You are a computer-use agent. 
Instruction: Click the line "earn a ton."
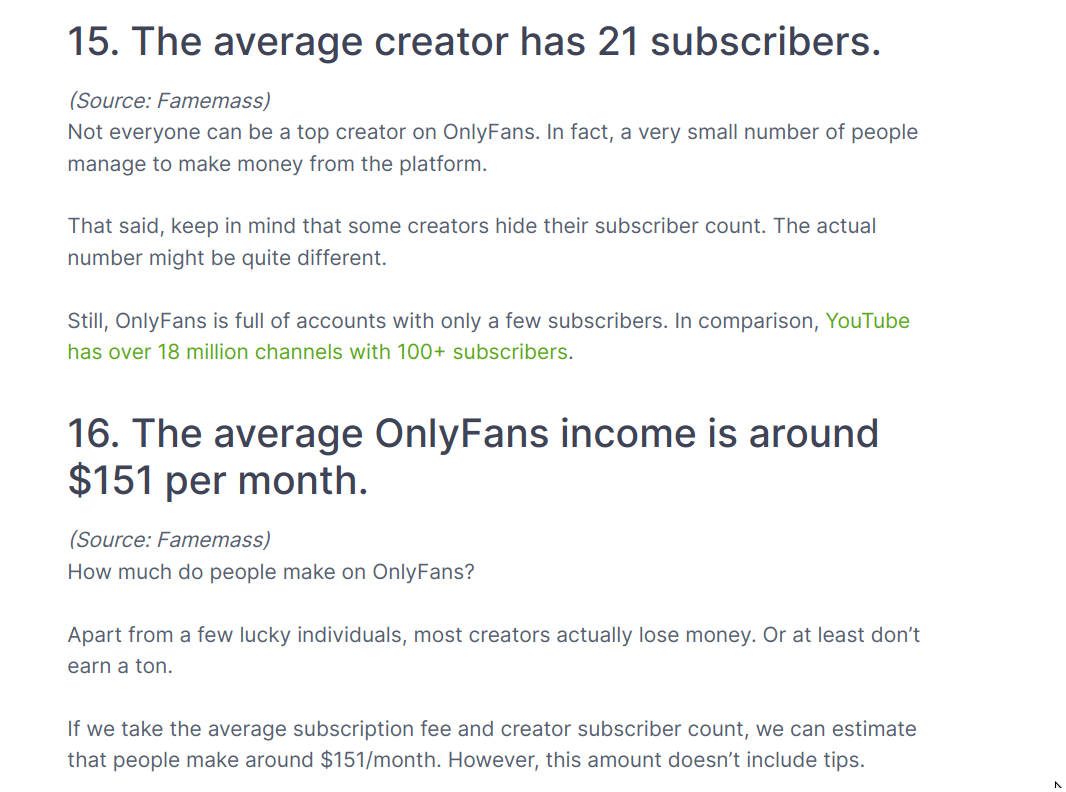click(x=120, y=666)
